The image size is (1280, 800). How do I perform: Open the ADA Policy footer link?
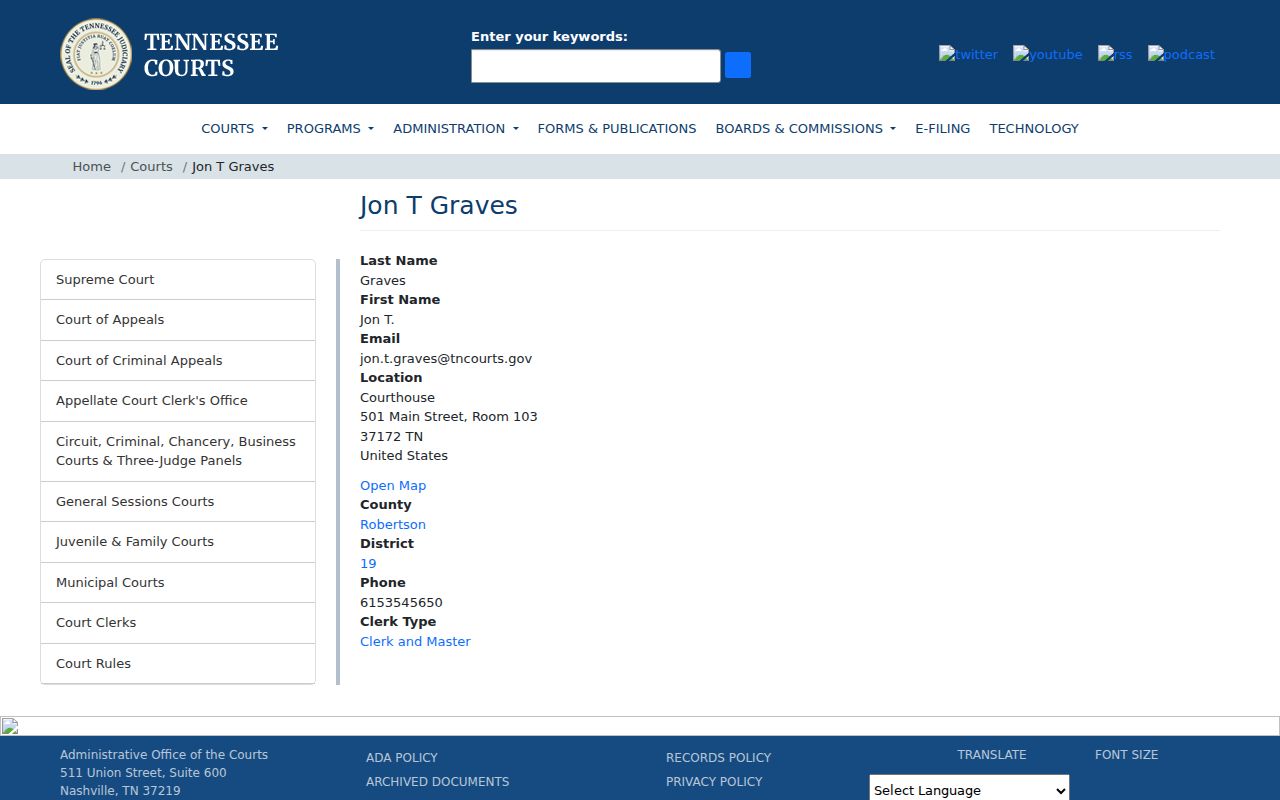point(402,757)
